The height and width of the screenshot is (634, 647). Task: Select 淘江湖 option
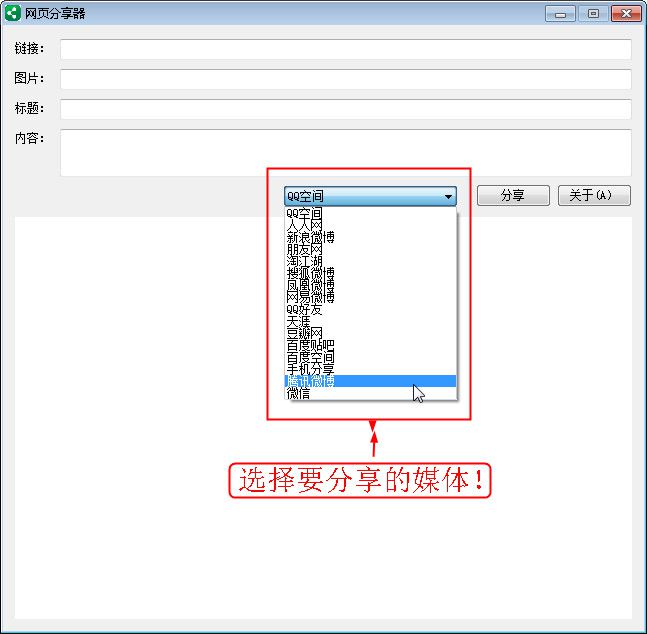click(x=370, y=261)
